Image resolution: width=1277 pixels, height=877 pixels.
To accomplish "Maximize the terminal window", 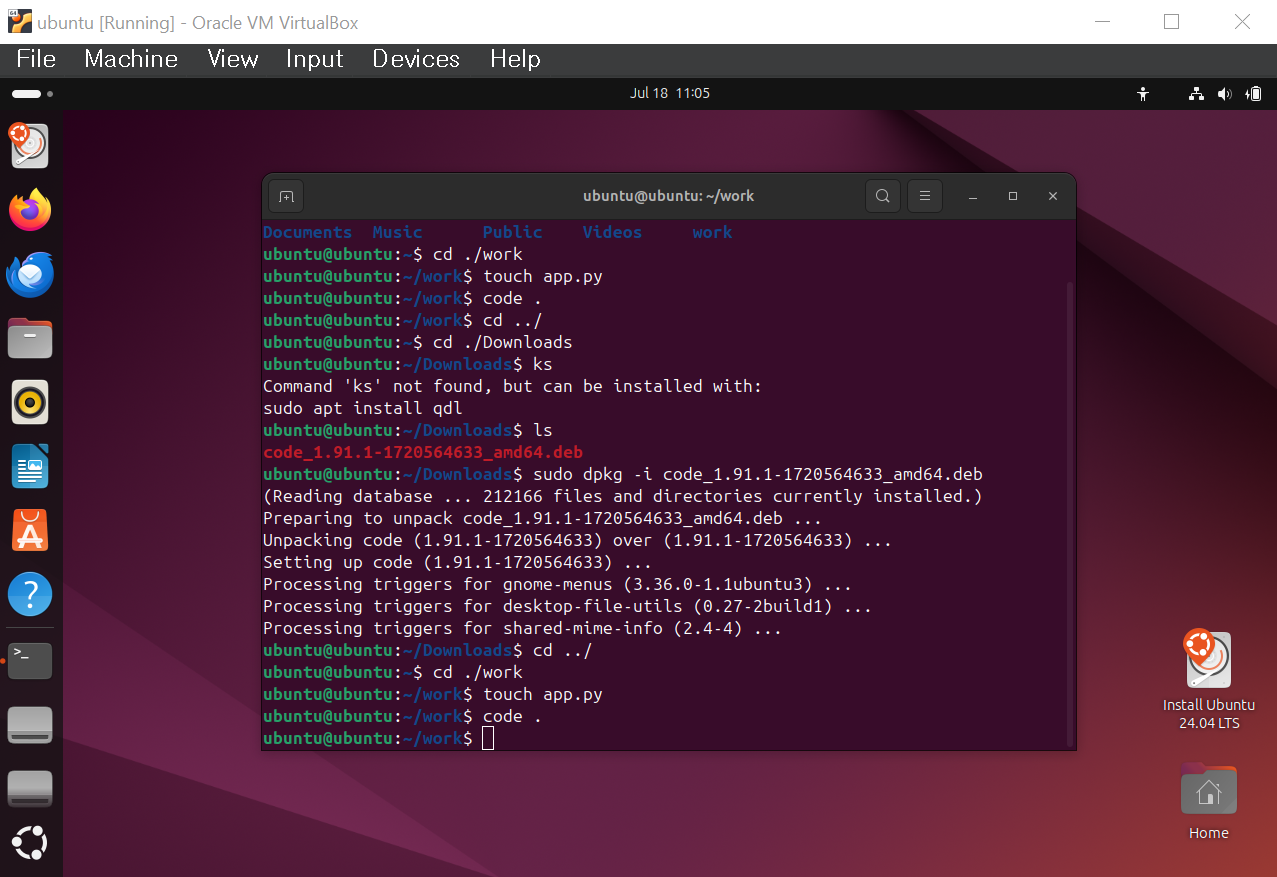I will [1013, 196].
